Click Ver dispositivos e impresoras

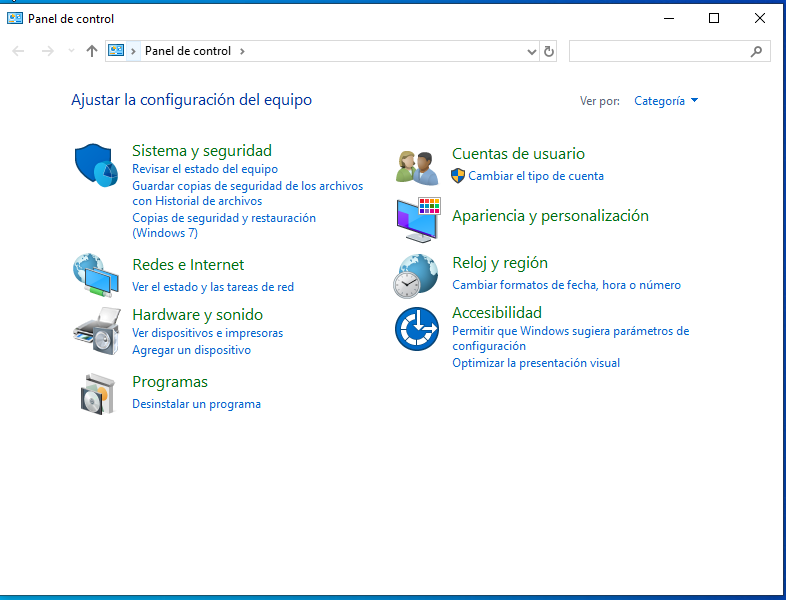click(207, 333)
